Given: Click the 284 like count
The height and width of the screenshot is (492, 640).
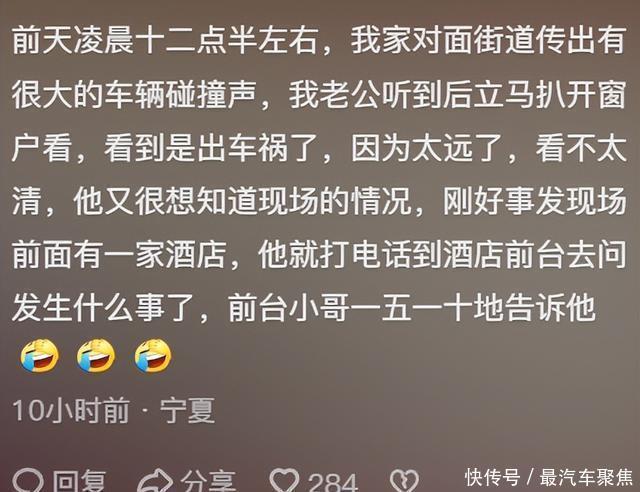Looking at the screenshot, I should (x=333, y=482).
